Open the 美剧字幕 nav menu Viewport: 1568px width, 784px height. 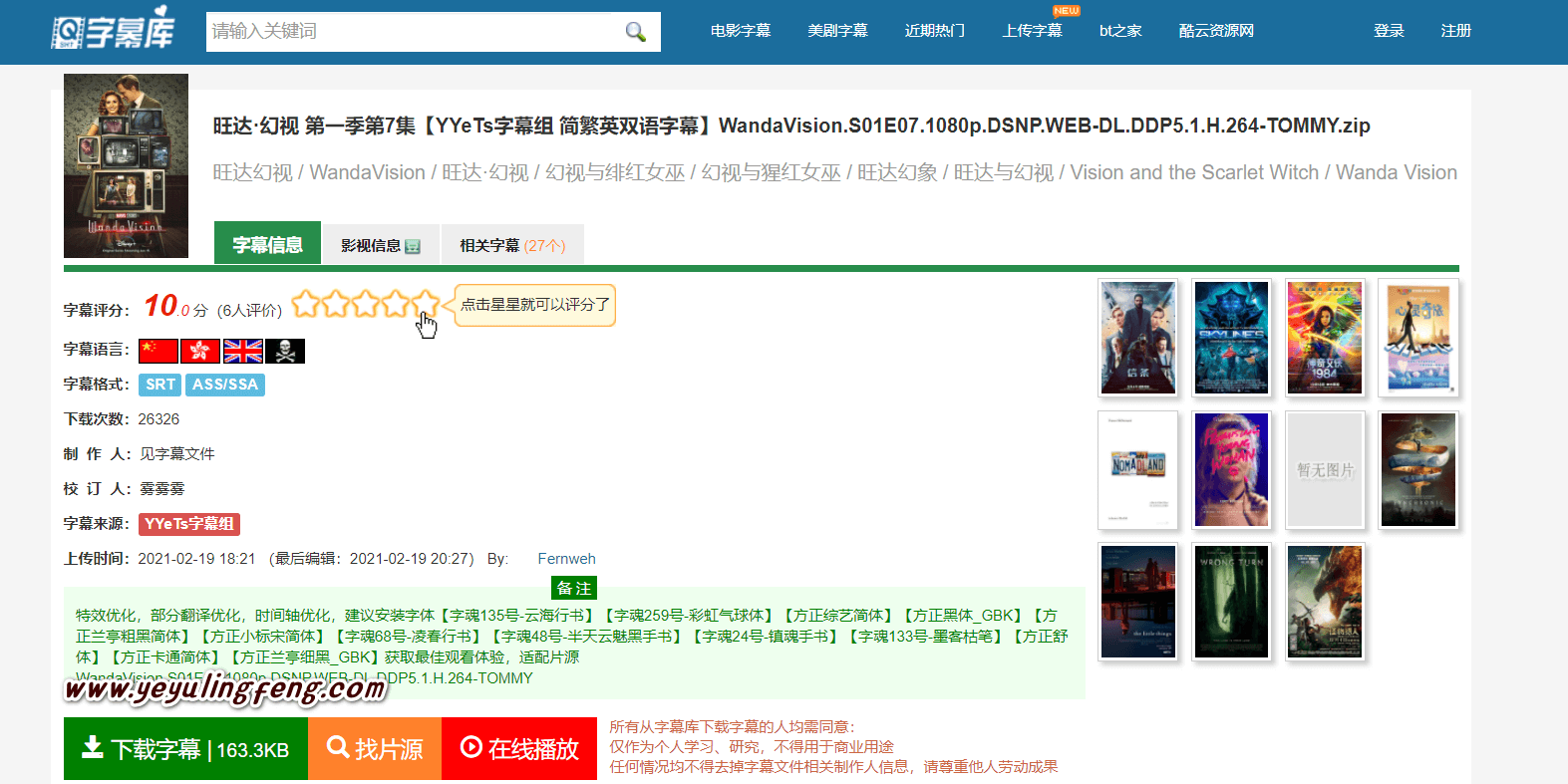(837, 31)
